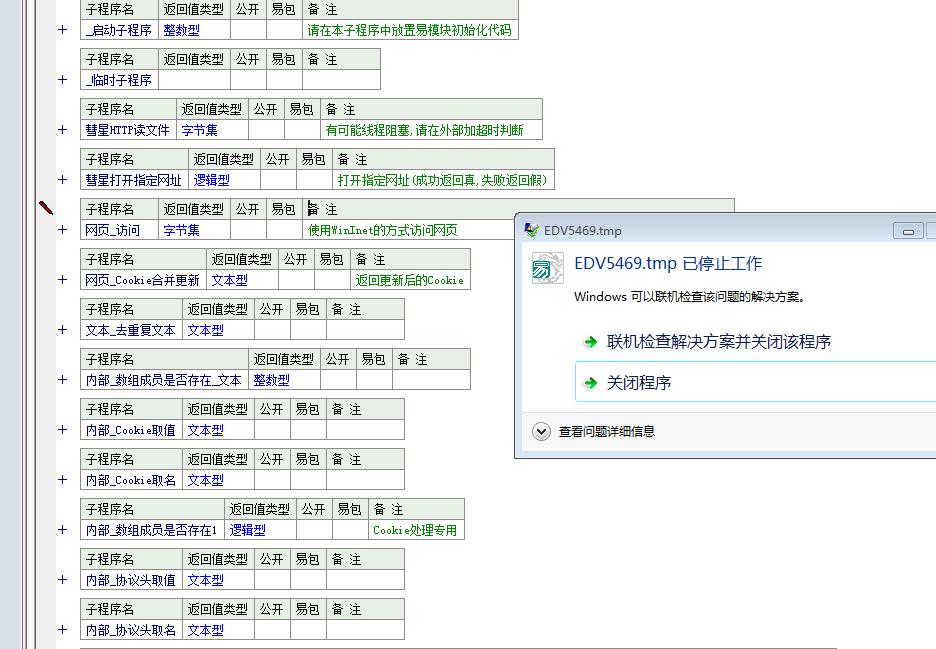This screenshot has height=649, width=936.
Task: Expand the 内部_数组成员是否存在1 plus sign
Action: coord(63,530)
